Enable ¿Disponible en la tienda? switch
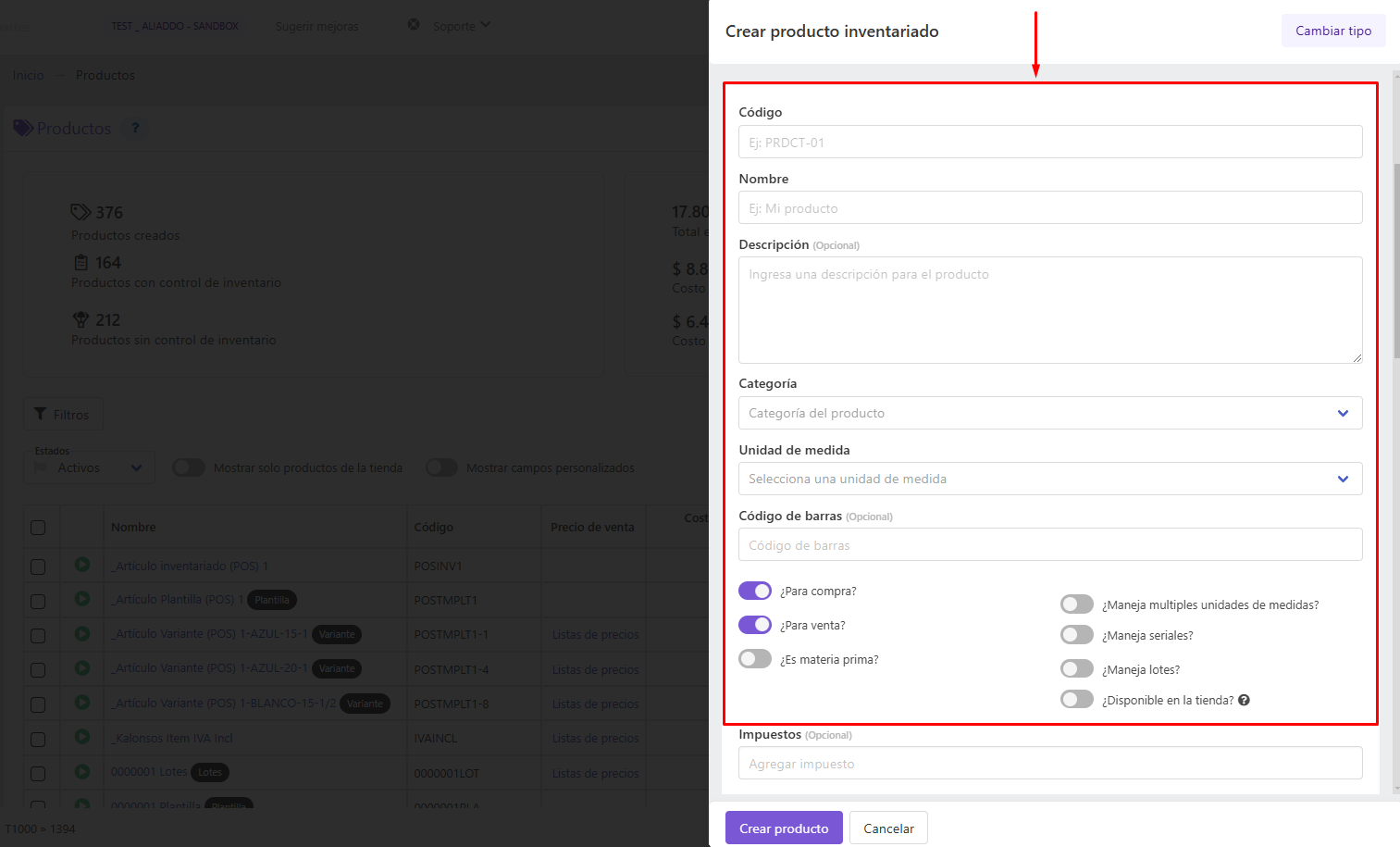1400x847 pixels. 1077,700
